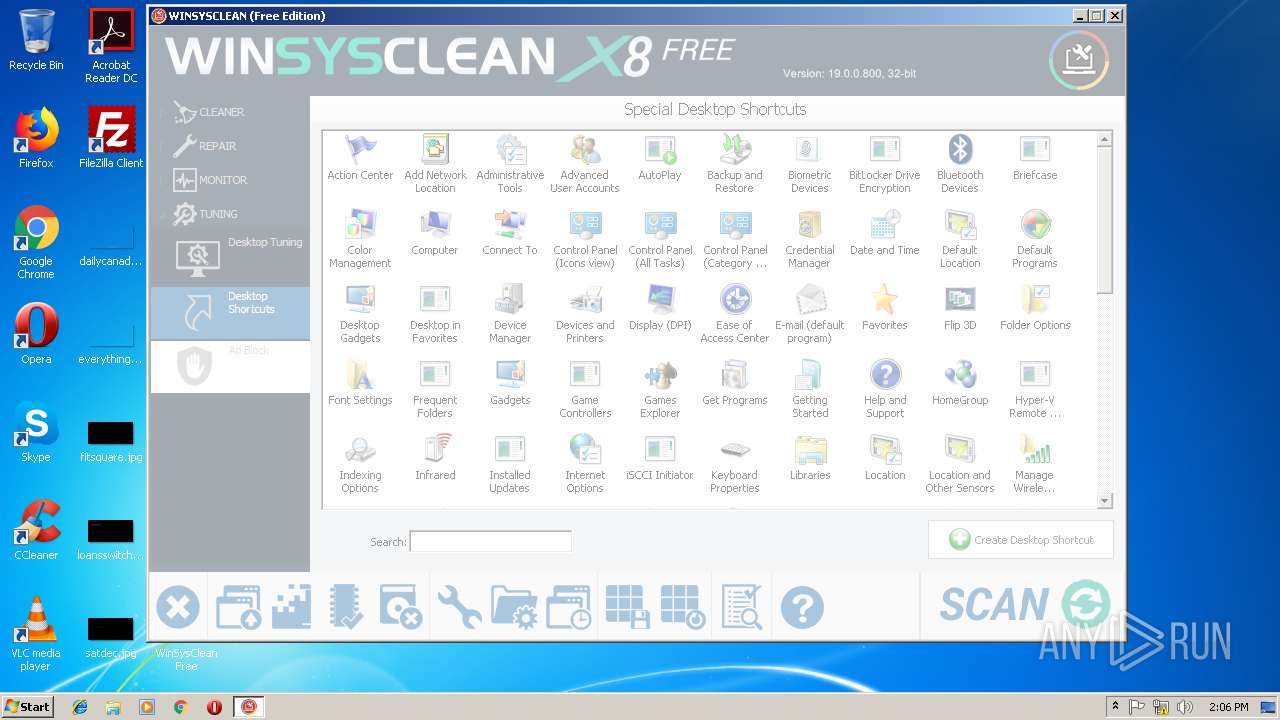Select the Infrared shortcut icon
Screen dimensions: 1280x720
coord(435,450)
